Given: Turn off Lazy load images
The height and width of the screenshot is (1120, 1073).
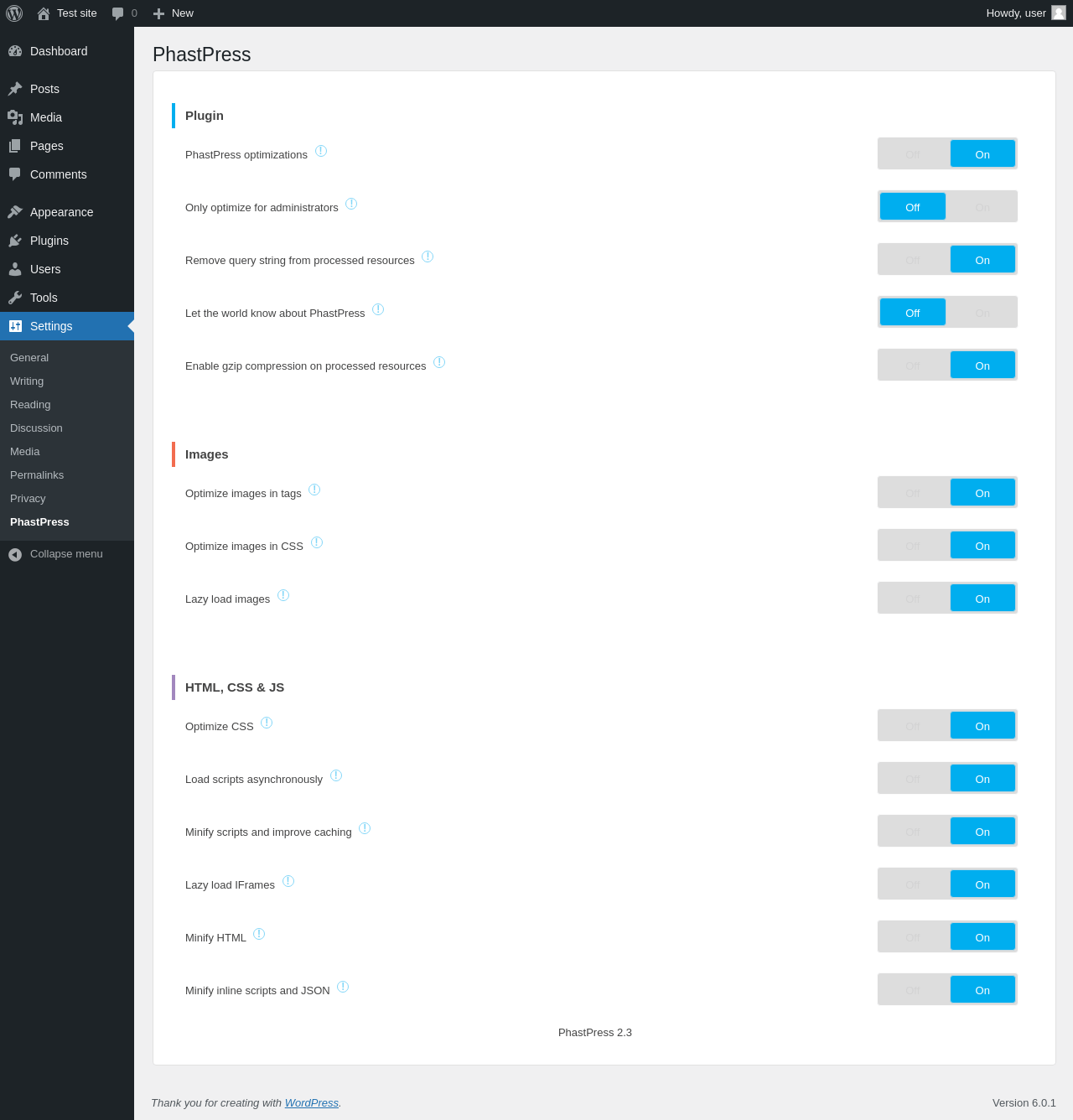Looking at the screenshot, I should [x=913, y=599].
